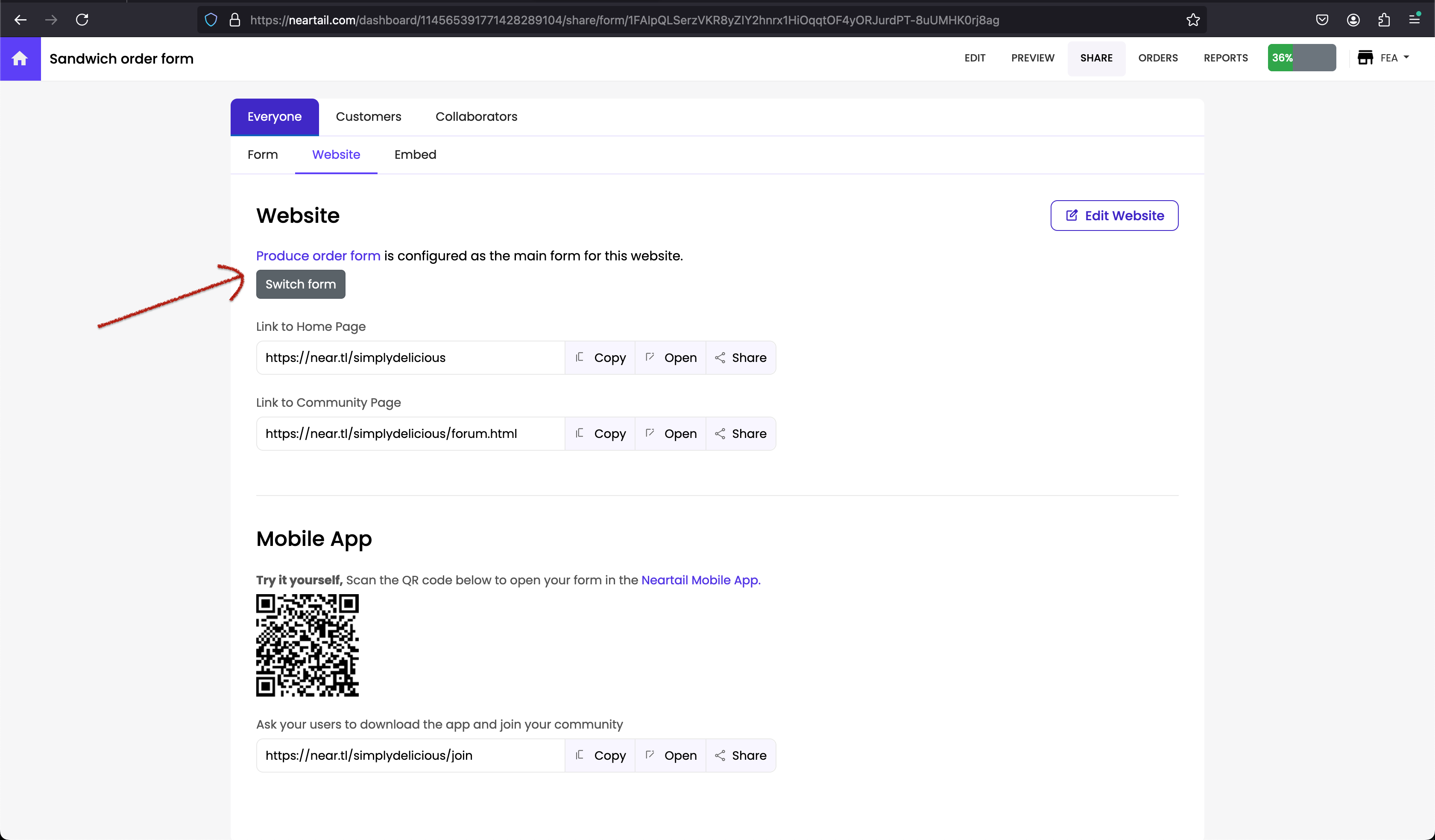1435x840 pixels.
Task: Open the Produce order form link
Action: [x=318, y=256]
